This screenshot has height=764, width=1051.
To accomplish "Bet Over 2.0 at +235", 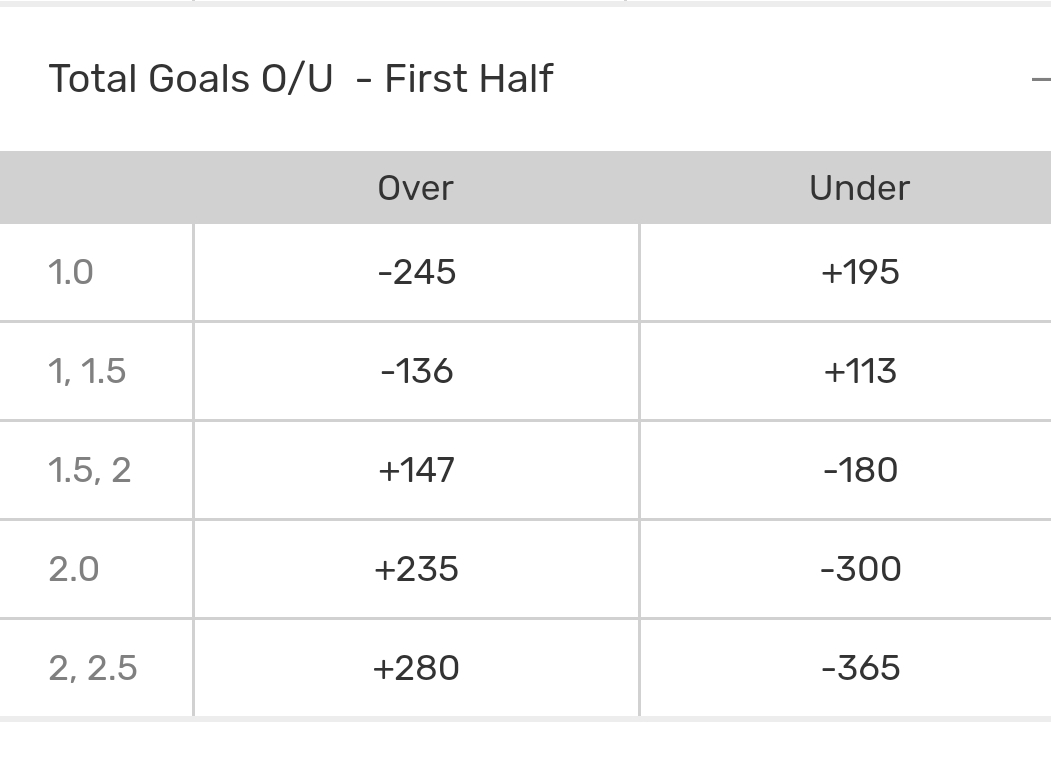I will coord(416,569).
